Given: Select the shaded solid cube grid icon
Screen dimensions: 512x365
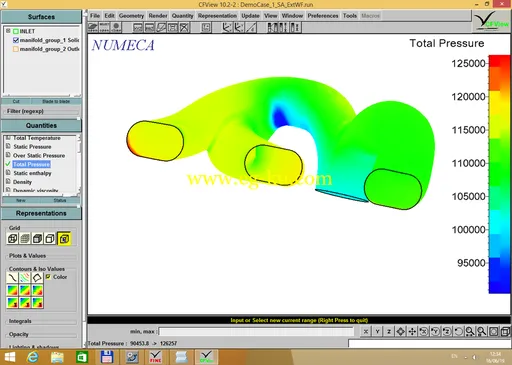Looking at the screenshot, I should [38, 238].
